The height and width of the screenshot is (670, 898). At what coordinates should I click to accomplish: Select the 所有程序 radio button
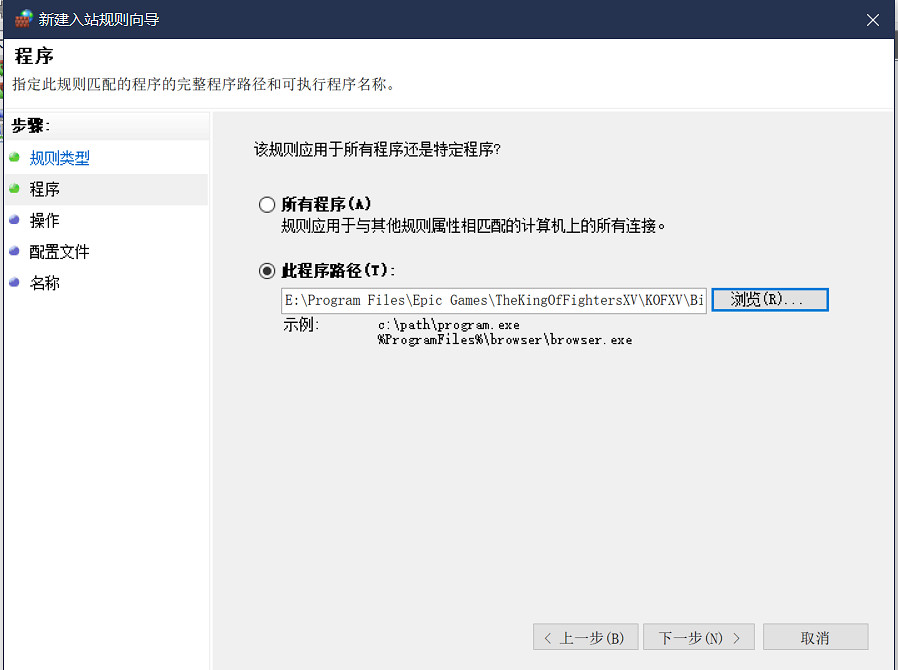pyautogui.click(x=267, y=204)
